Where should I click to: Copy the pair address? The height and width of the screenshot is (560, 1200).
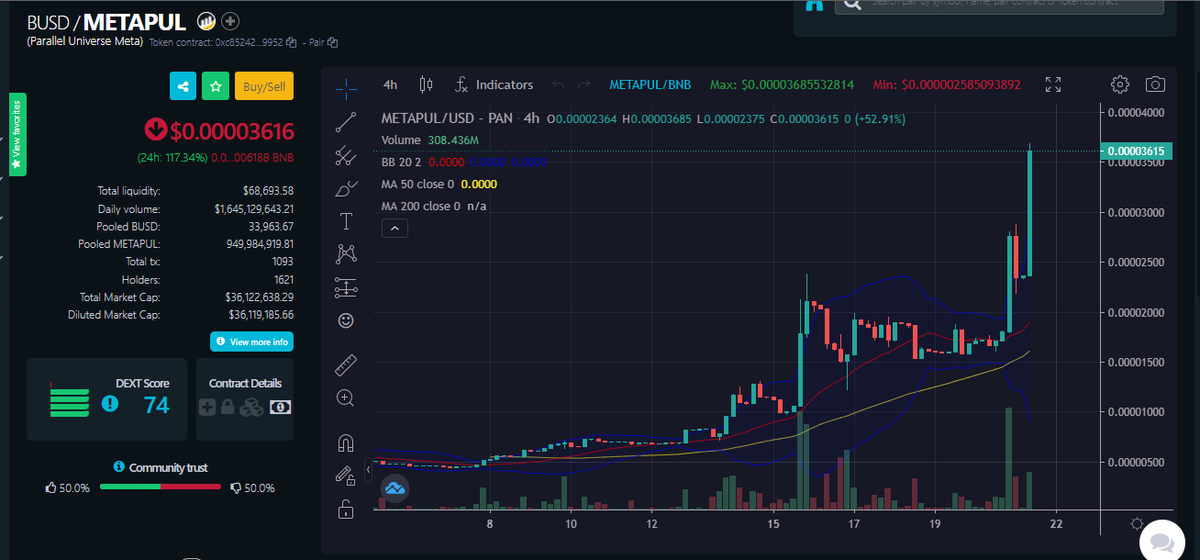click(333, 43)
